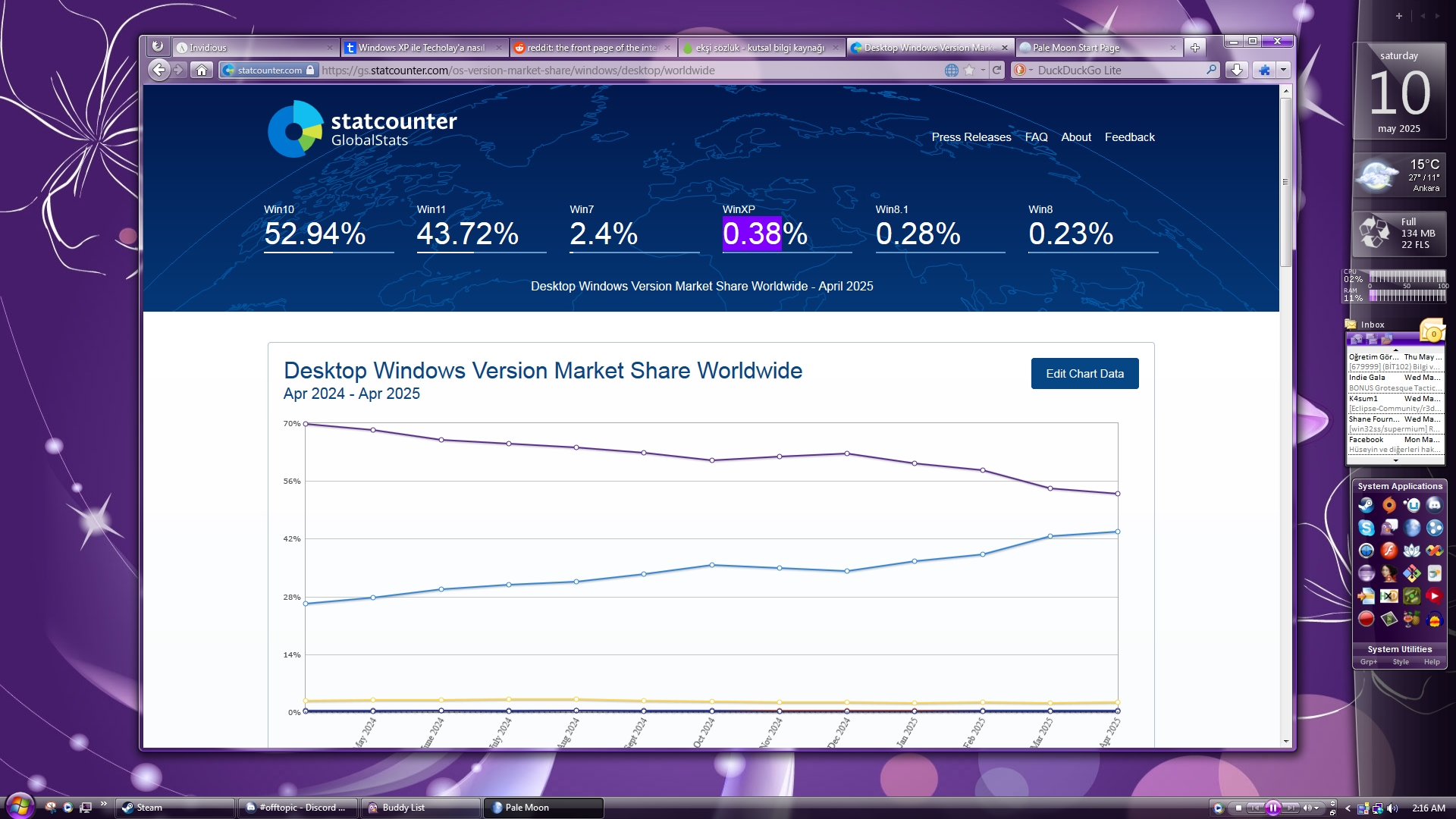The image size is (1456, 819).
Task: Select the Desktop Windows Version Market tab
Action: tap(930, 47)
